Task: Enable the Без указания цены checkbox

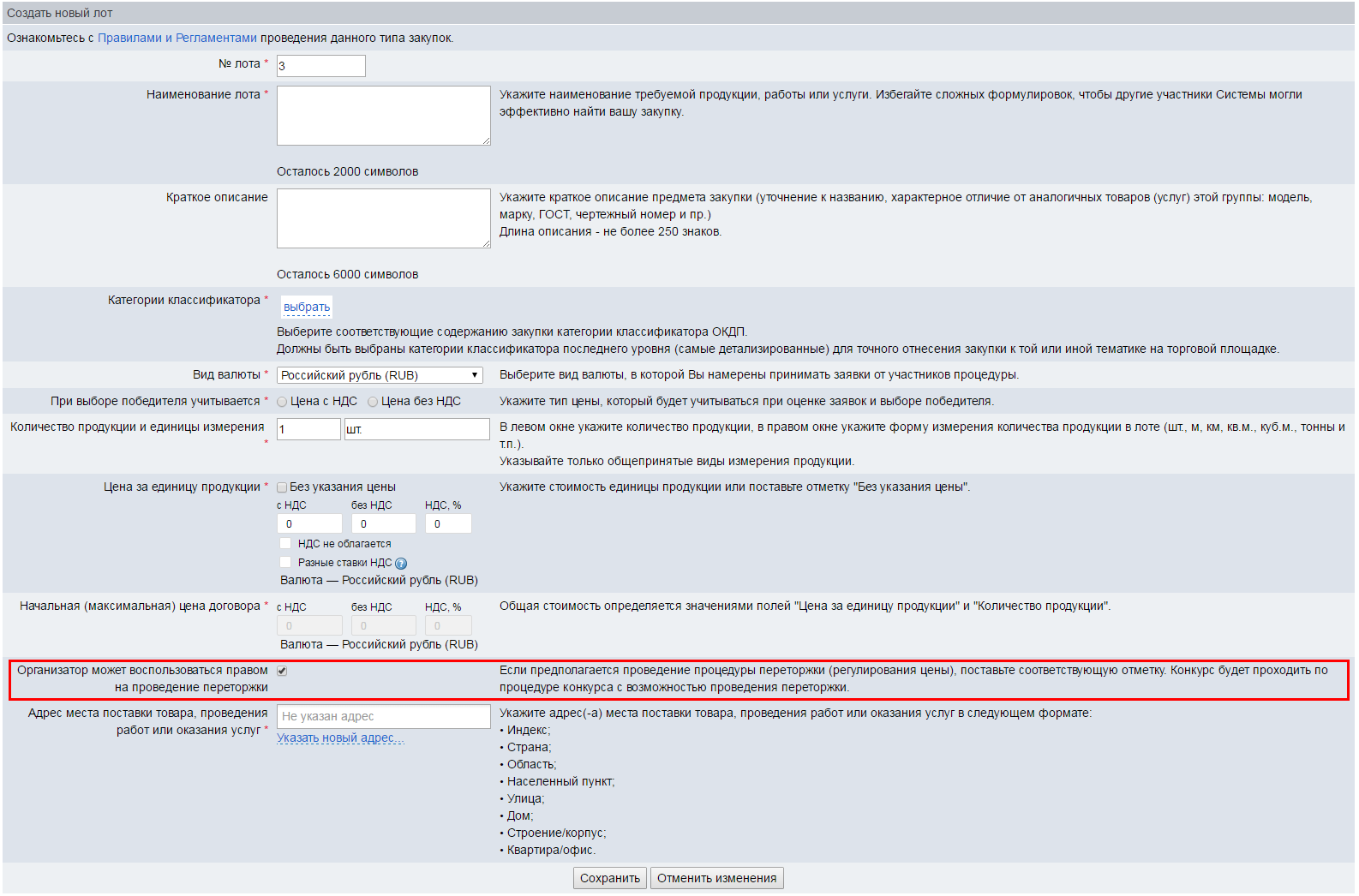Action: [x=282, y=487]
